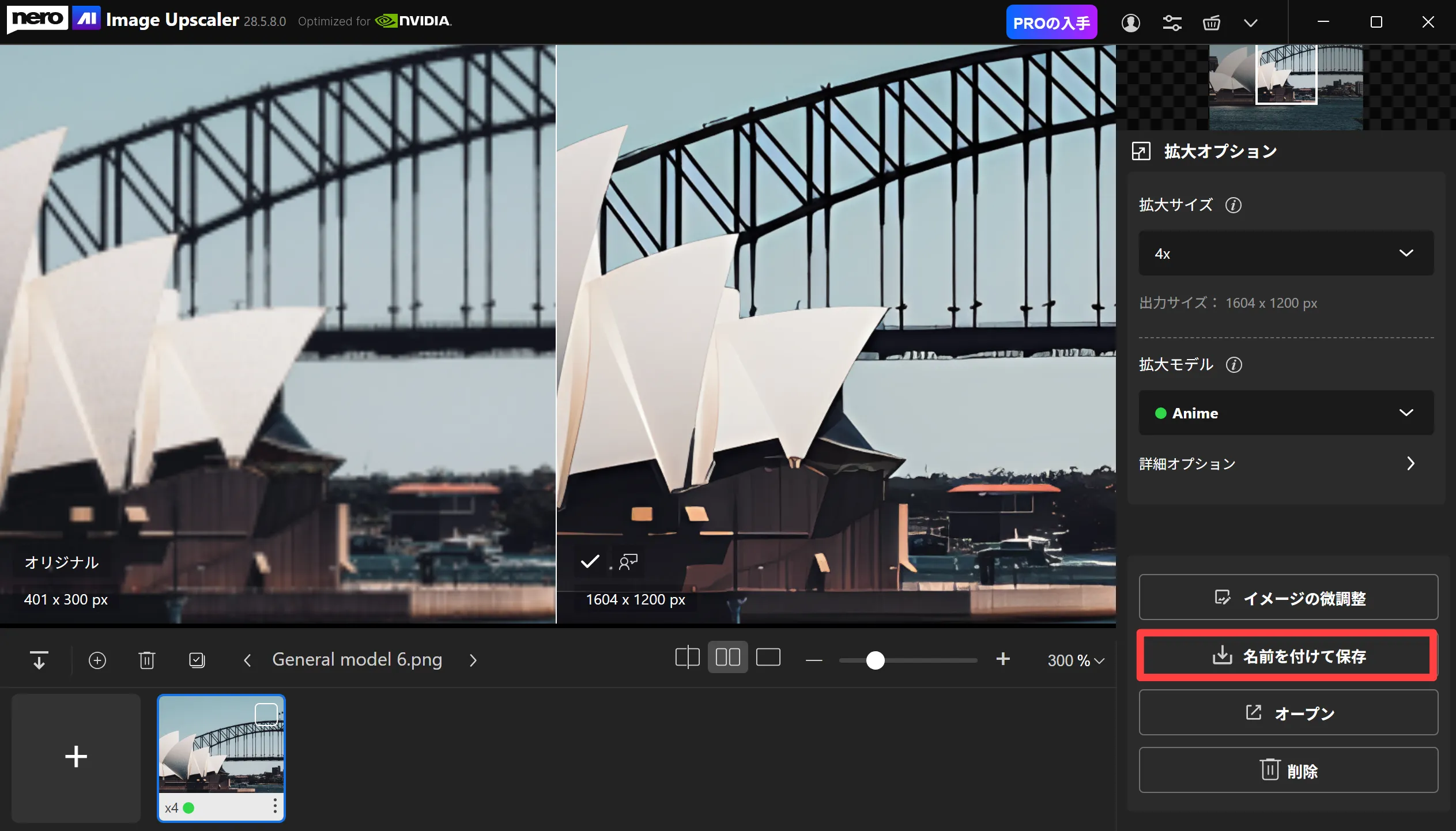
Task: Click the feedback icon beside the checkmark
Action: click(628, 562)
